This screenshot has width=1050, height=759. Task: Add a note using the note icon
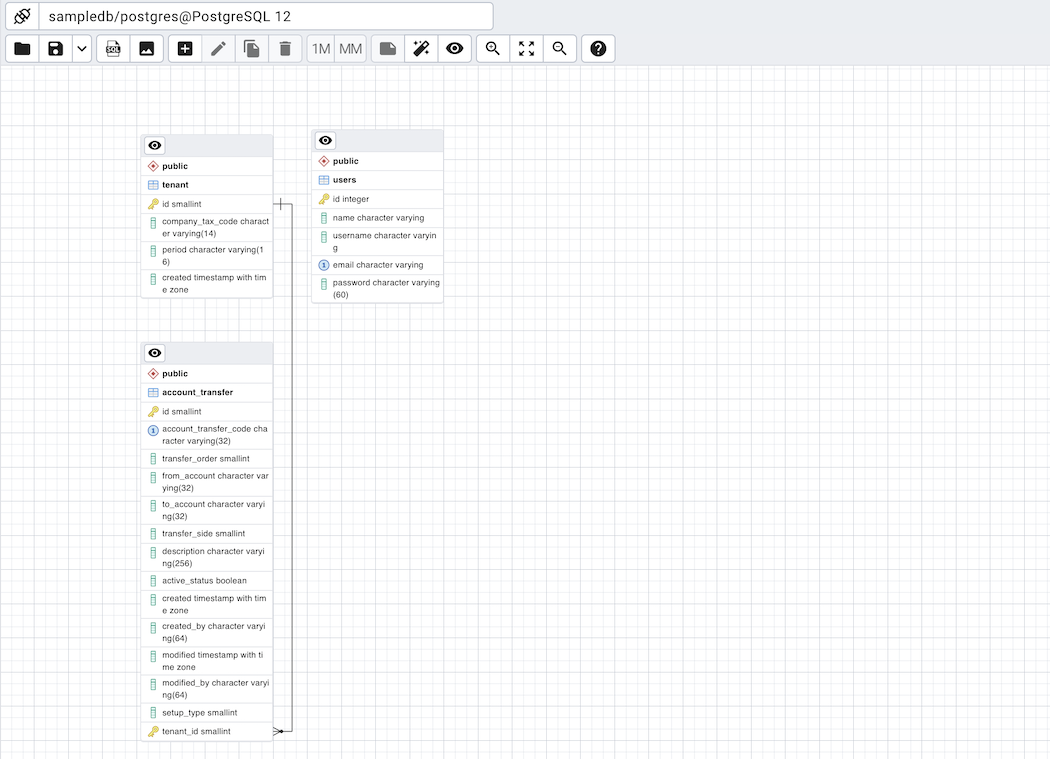coord(388,49)
